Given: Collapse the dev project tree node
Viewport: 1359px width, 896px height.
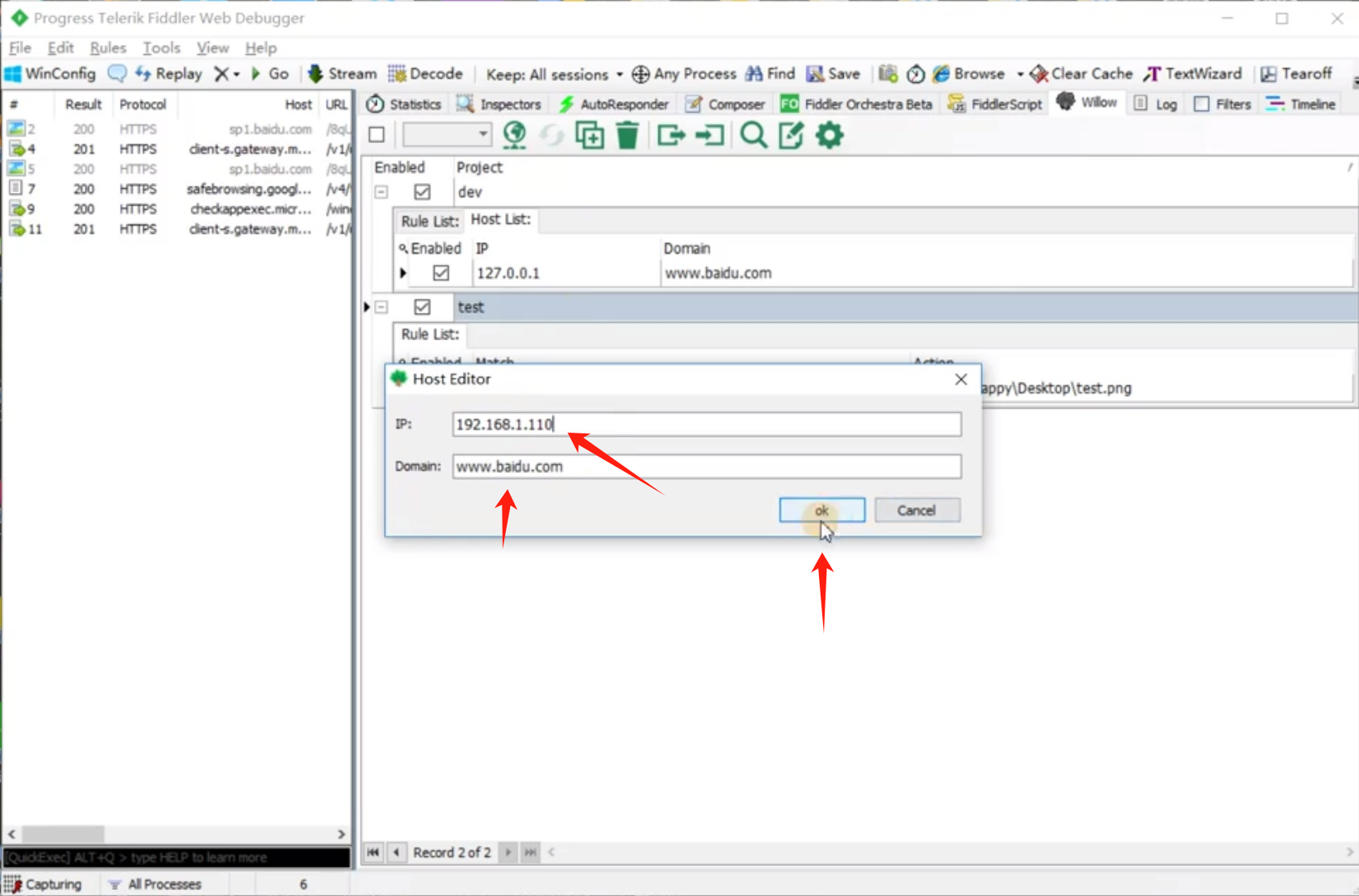Looking at the screenshot, I should pos(381,192).
